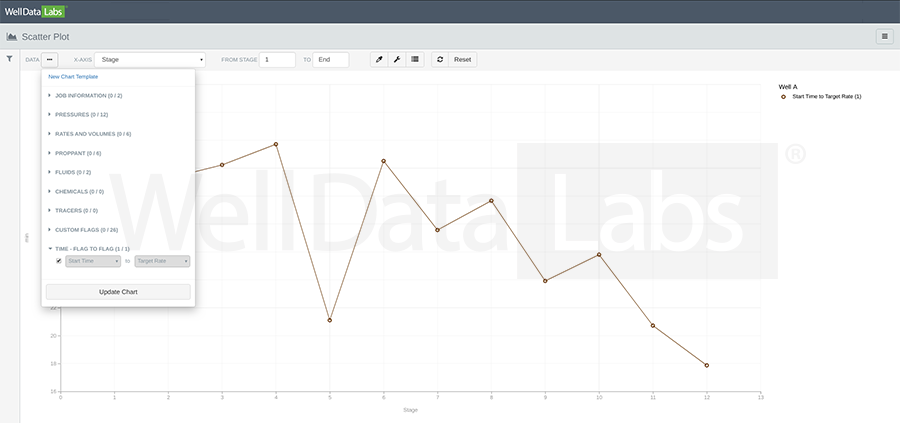Open chart settings wrench icon
The image size is (900, 423).
[397, 60]
